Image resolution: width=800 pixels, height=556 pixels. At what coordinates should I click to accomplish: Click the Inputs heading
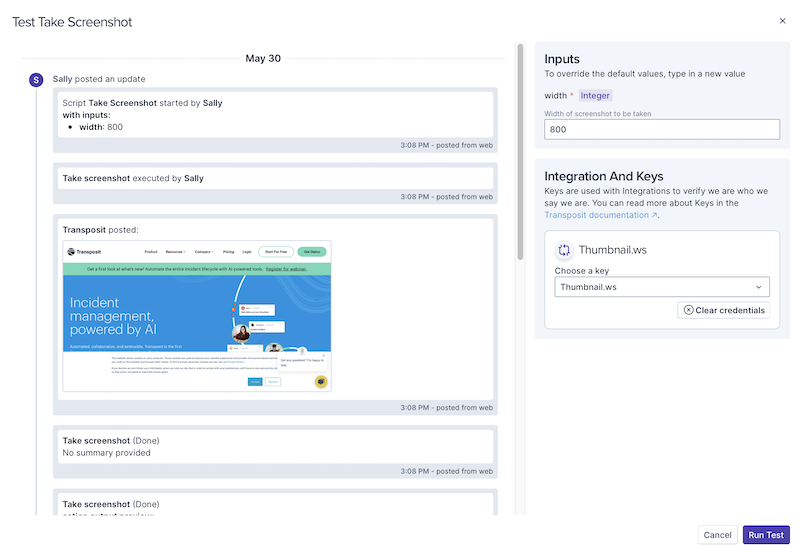pyautogui.click(x=562, y=59)
